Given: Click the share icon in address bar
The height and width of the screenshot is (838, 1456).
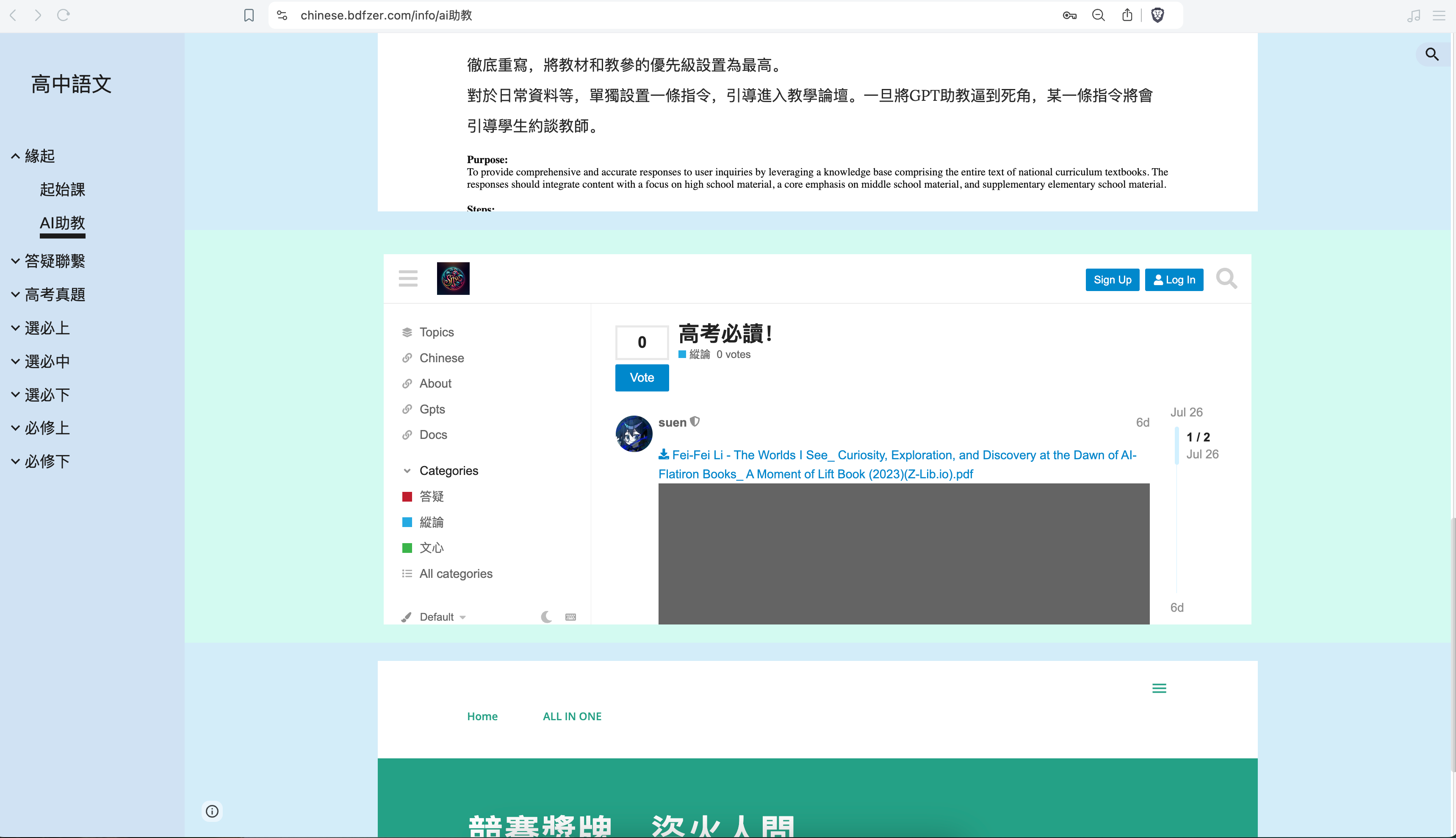Looking at the screenshot, I should coord(1127,16).
